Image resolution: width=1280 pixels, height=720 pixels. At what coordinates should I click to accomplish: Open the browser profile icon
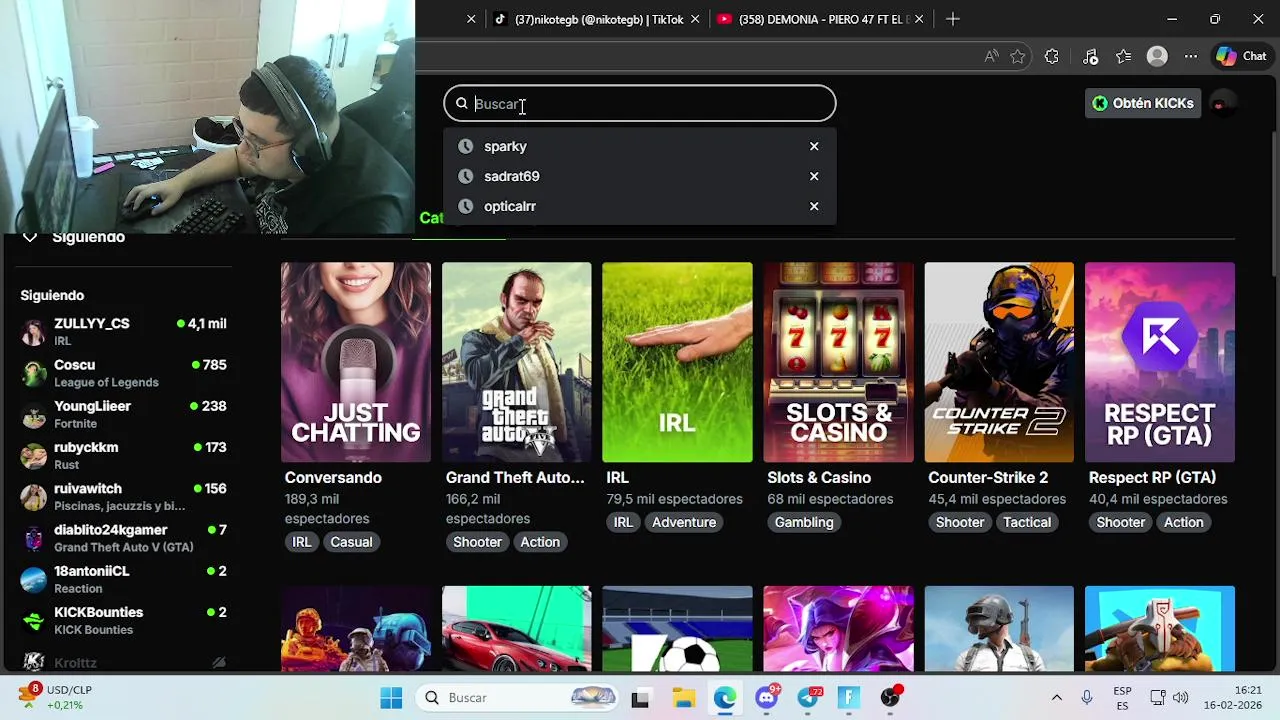point(1157,57)
